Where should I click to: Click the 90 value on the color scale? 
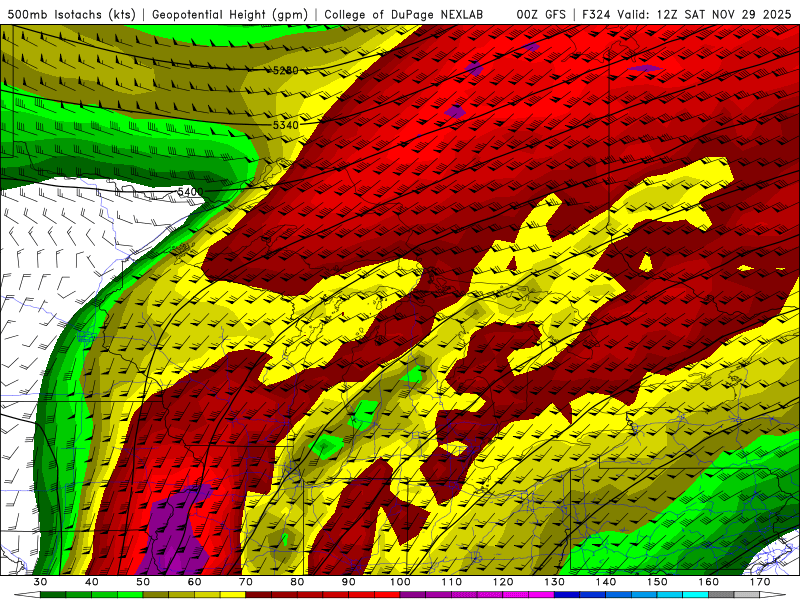click(x=348, y=582)
